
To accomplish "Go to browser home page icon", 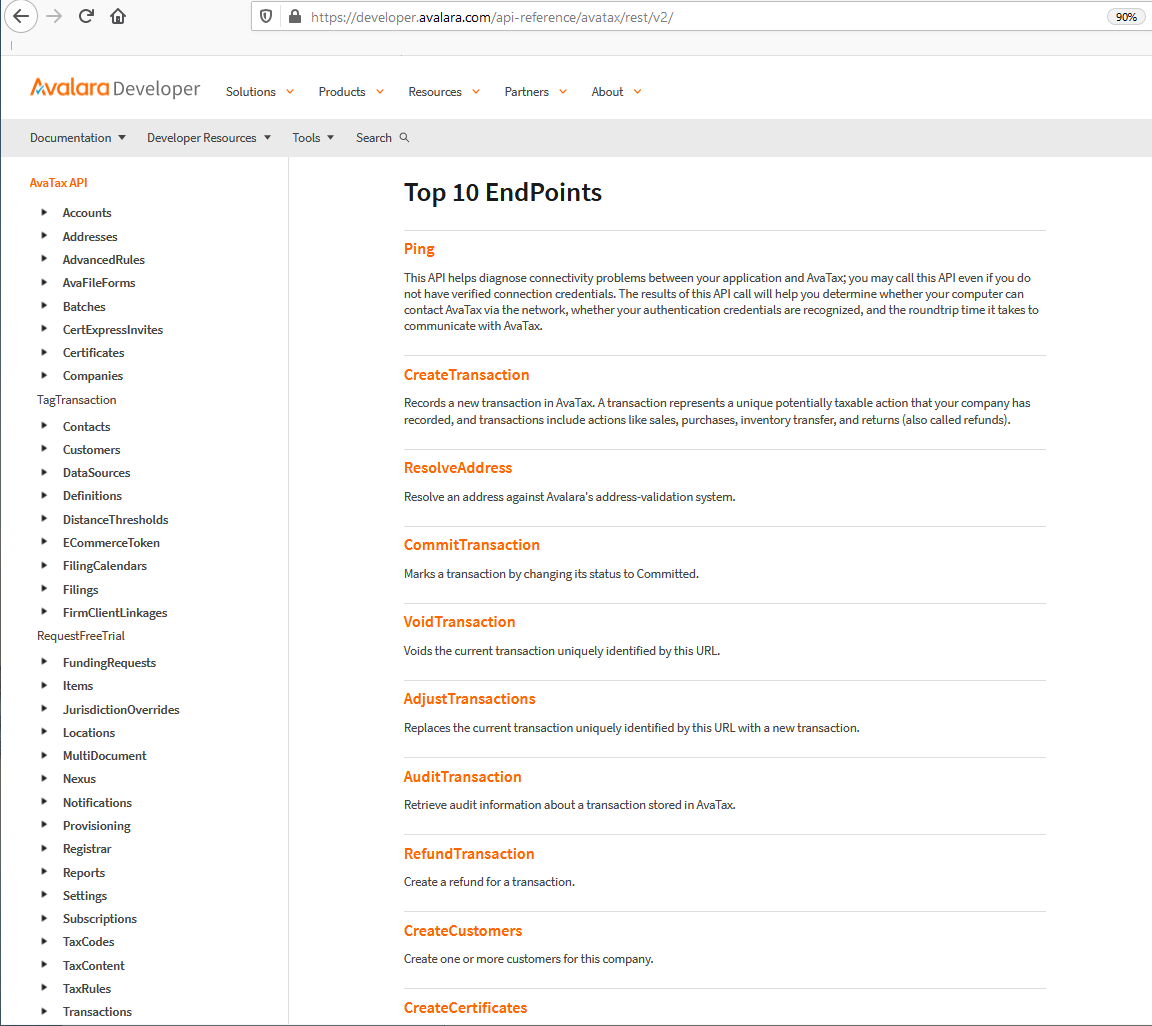I will 118,17.
